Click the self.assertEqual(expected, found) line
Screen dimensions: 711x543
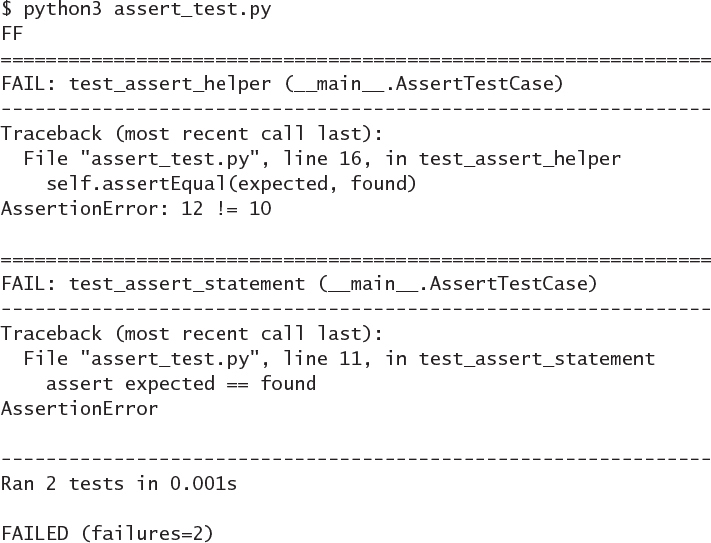217,184
